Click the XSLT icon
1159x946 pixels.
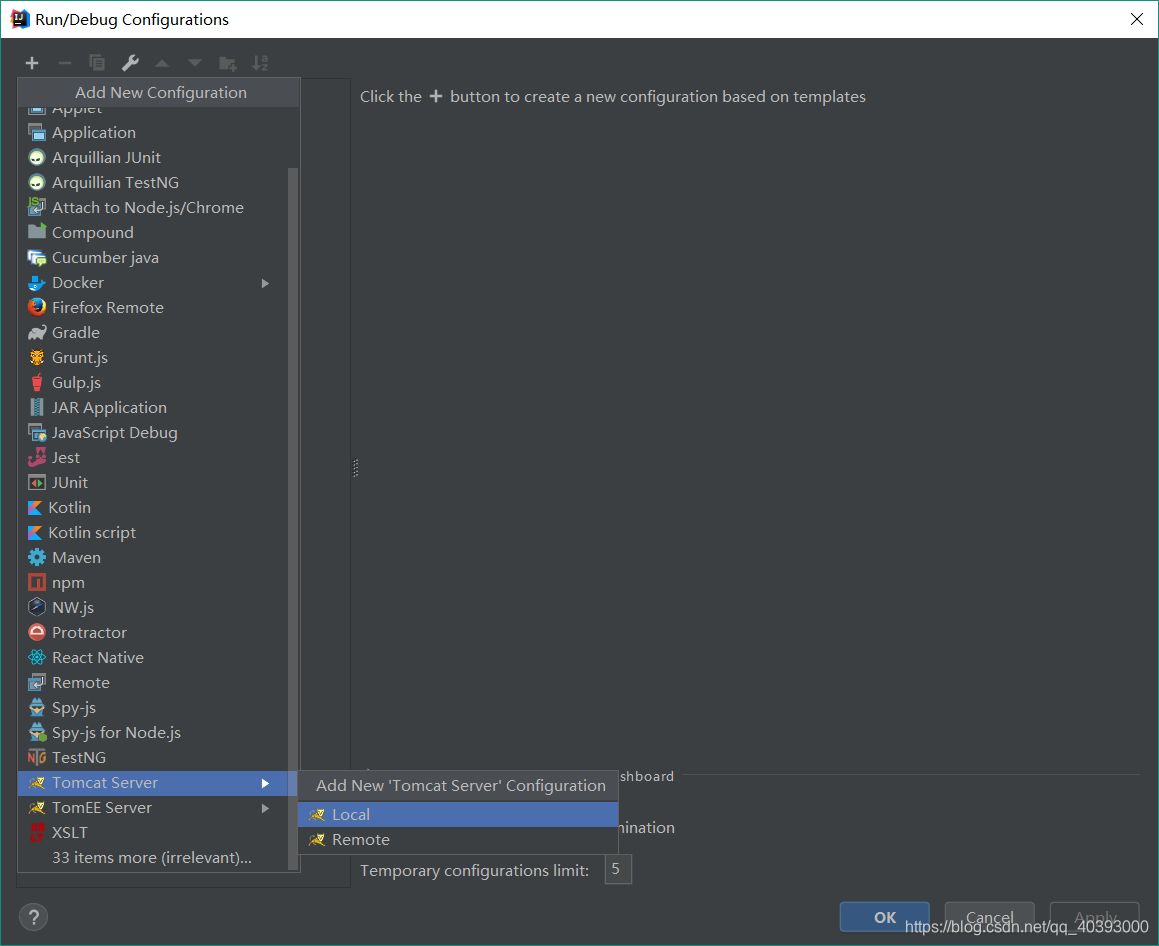(x=37, y=833)
